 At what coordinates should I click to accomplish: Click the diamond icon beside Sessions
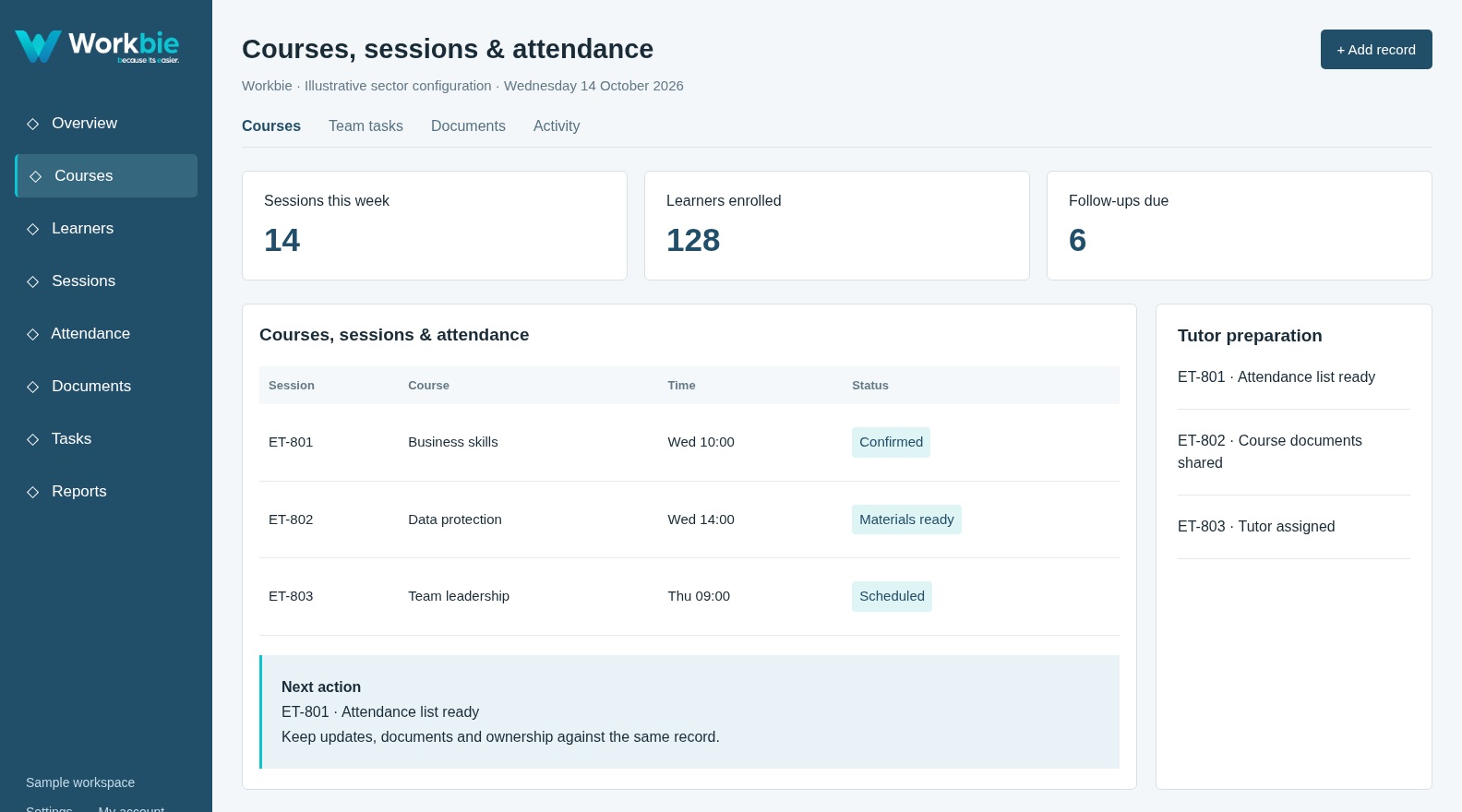coord(33,281)
